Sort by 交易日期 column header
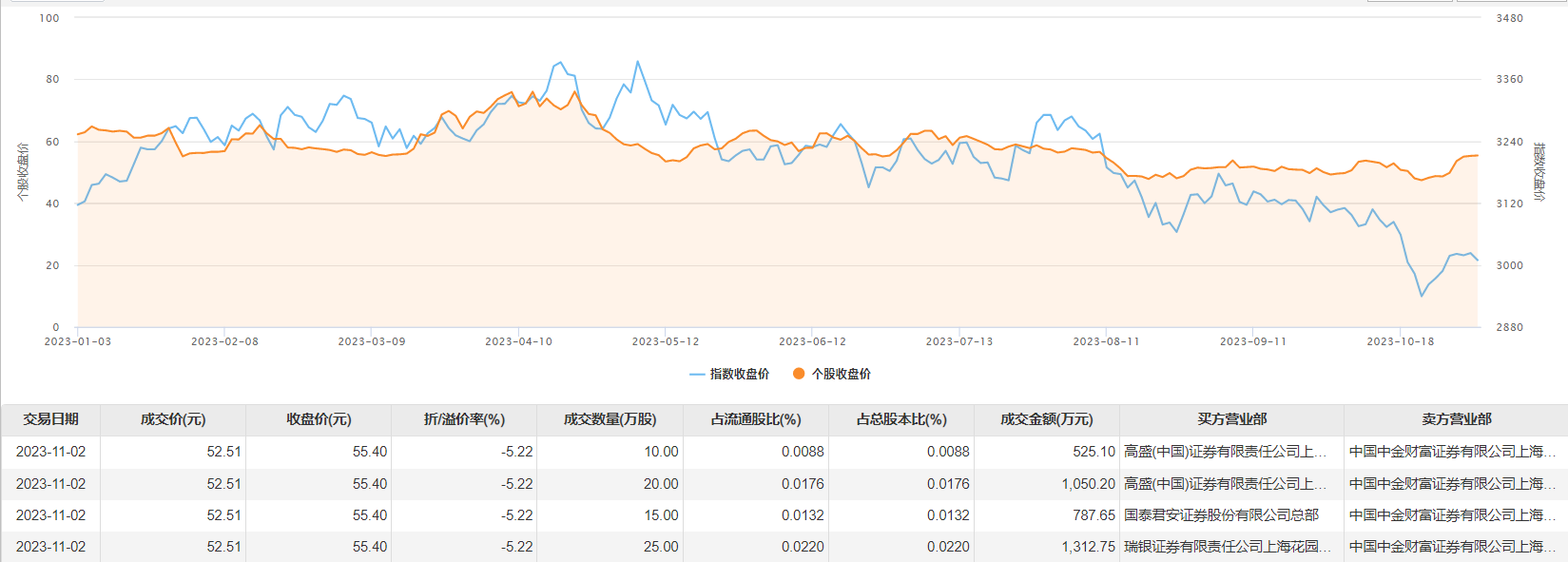1568x562 pixels. pos(51,419)
